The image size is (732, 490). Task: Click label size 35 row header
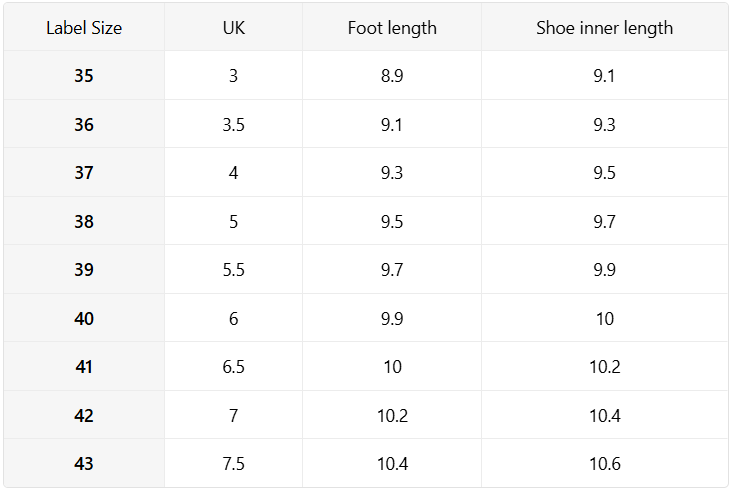click(84, 76)
